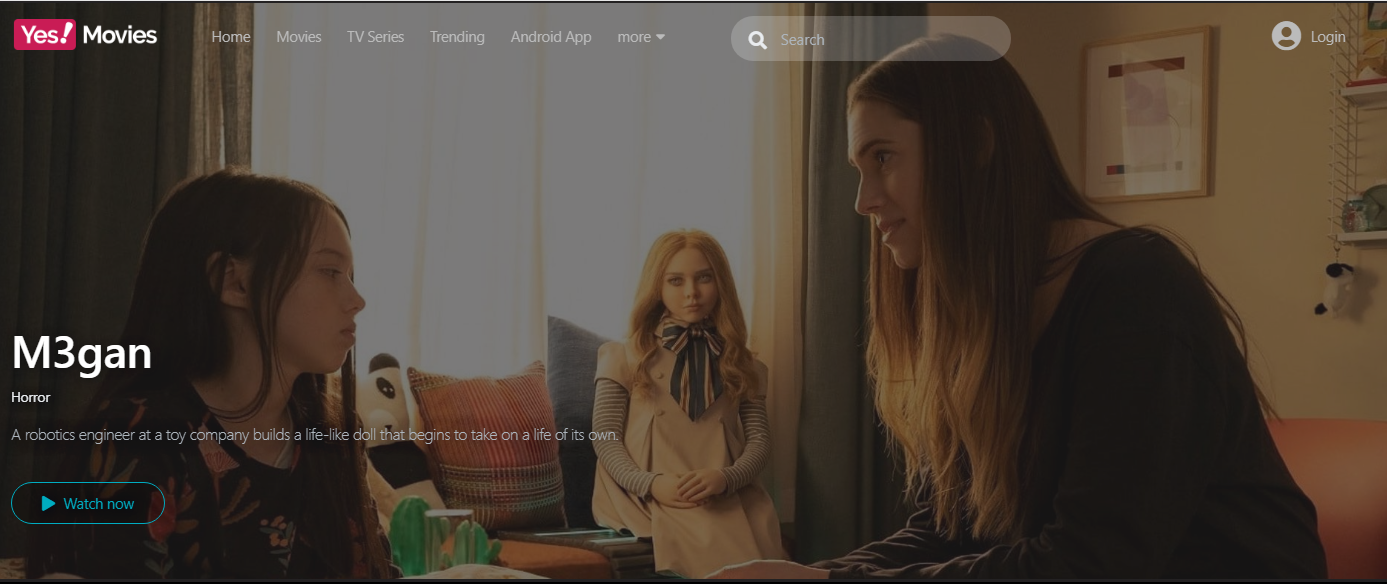This screenshot has width=1387, height=584.
Task: Expand the more dropdown menu
Action: [641, 37]
